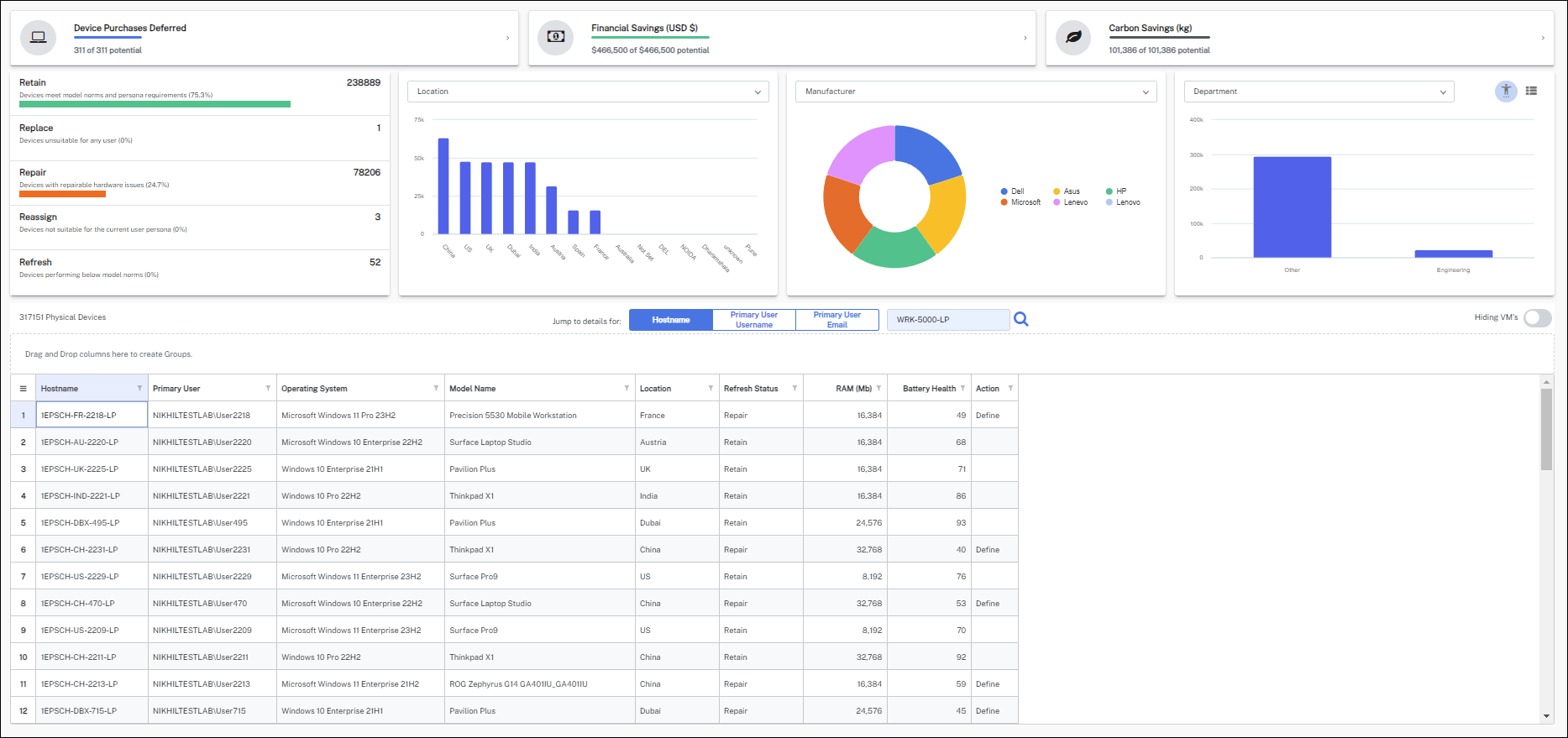Viewport: 1568px width, 738px height.
Task: Click filter icon on Battery Health column
Action: point(962,388)
